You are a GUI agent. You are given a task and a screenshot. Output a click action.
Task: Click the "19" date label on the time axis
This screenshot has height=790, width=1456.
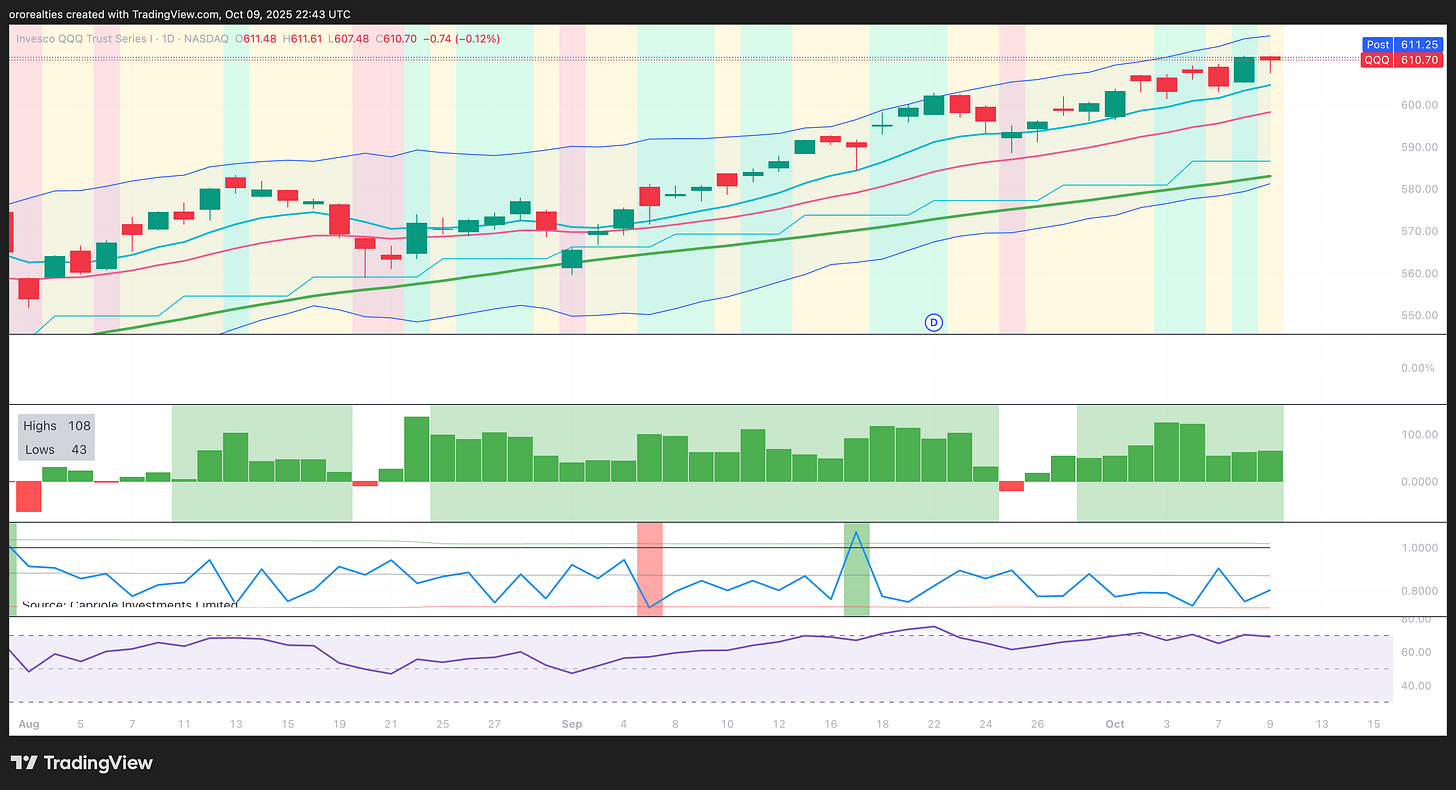pos(338,724)
